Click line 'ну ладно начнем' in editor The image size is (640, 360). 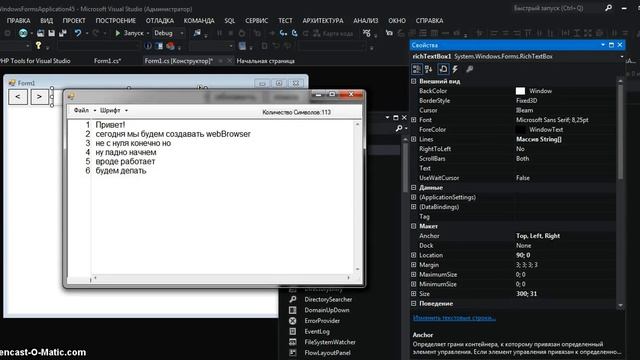(x=126, y=152)
